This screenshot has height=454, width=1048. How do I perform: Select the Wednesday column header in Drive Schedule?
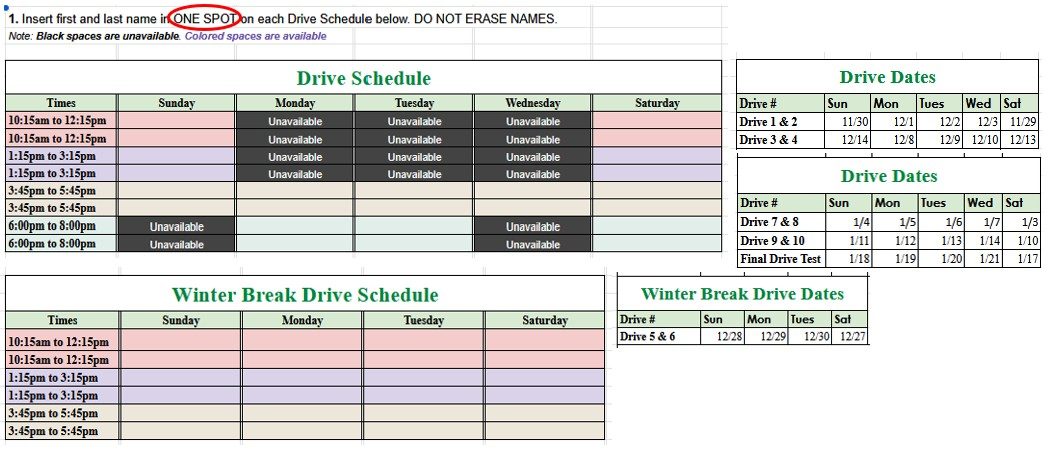[533, 103]
